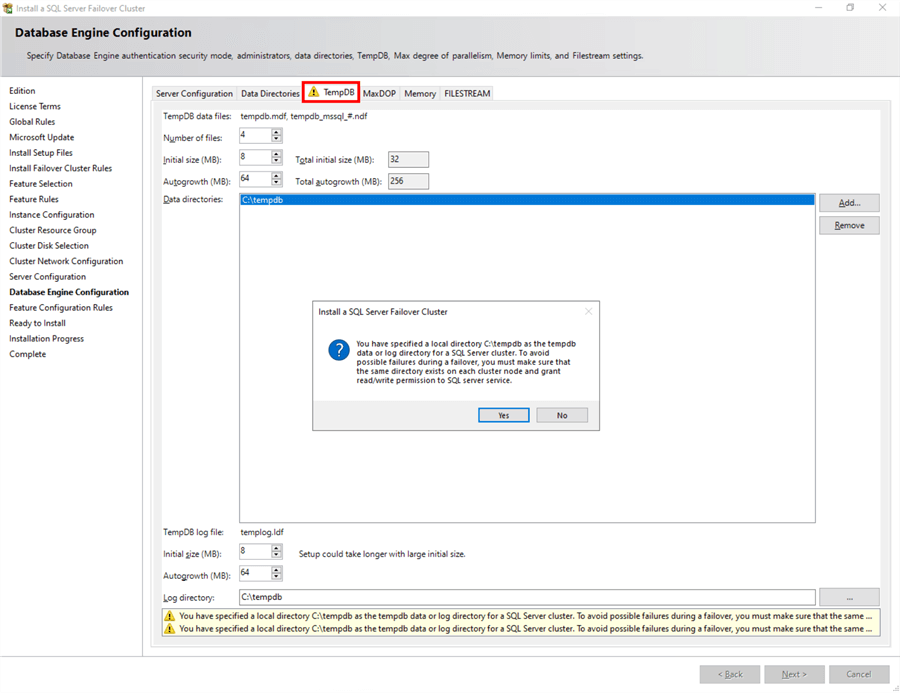Proceed with the Next button

[x=794, y=675]
